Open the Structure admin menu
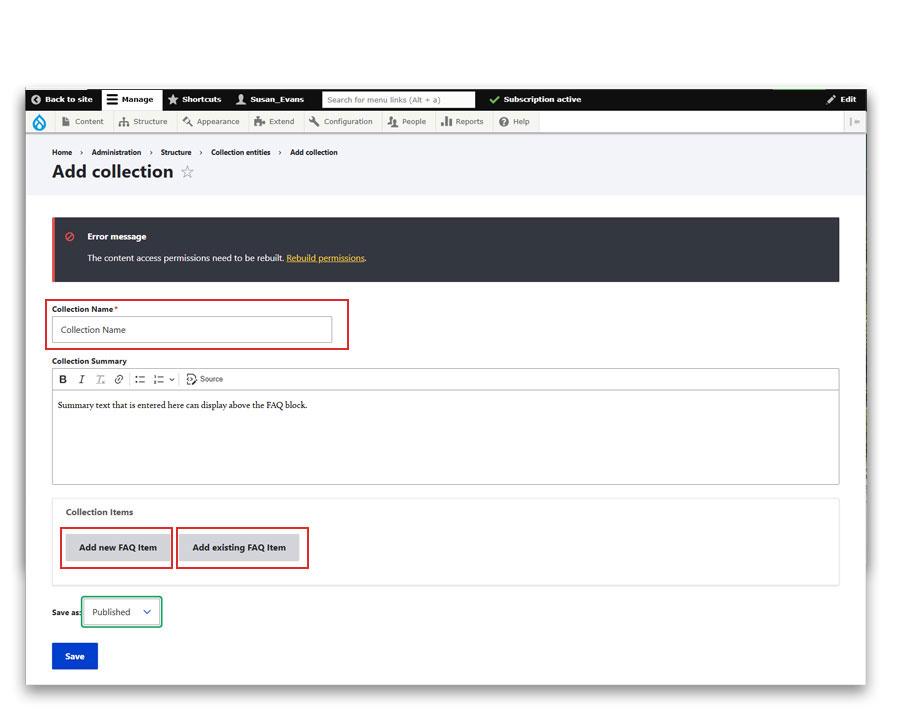 coord(143,122)
